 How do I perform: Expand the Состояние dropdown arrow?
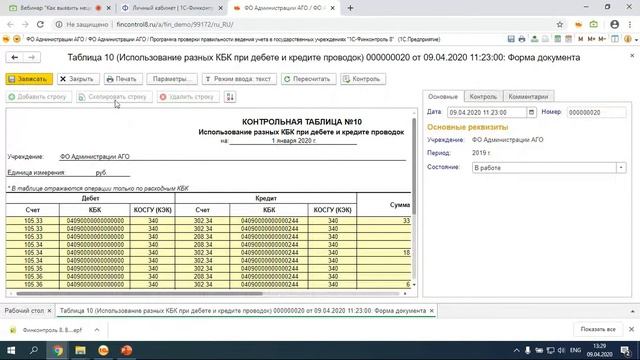[621, 168]
